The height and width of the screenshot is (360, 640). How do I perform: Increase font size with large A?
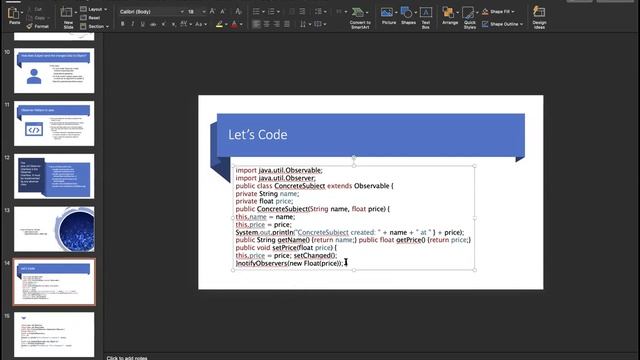[212, 11]
